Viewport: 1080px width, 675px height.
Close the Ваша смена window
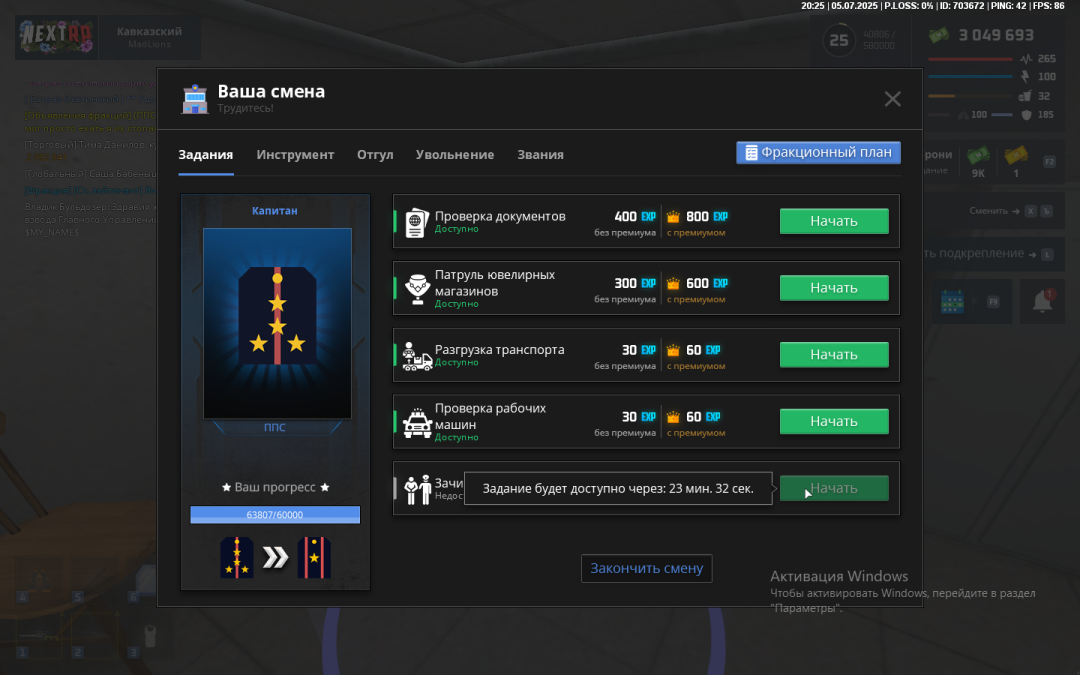pos(893,99)
